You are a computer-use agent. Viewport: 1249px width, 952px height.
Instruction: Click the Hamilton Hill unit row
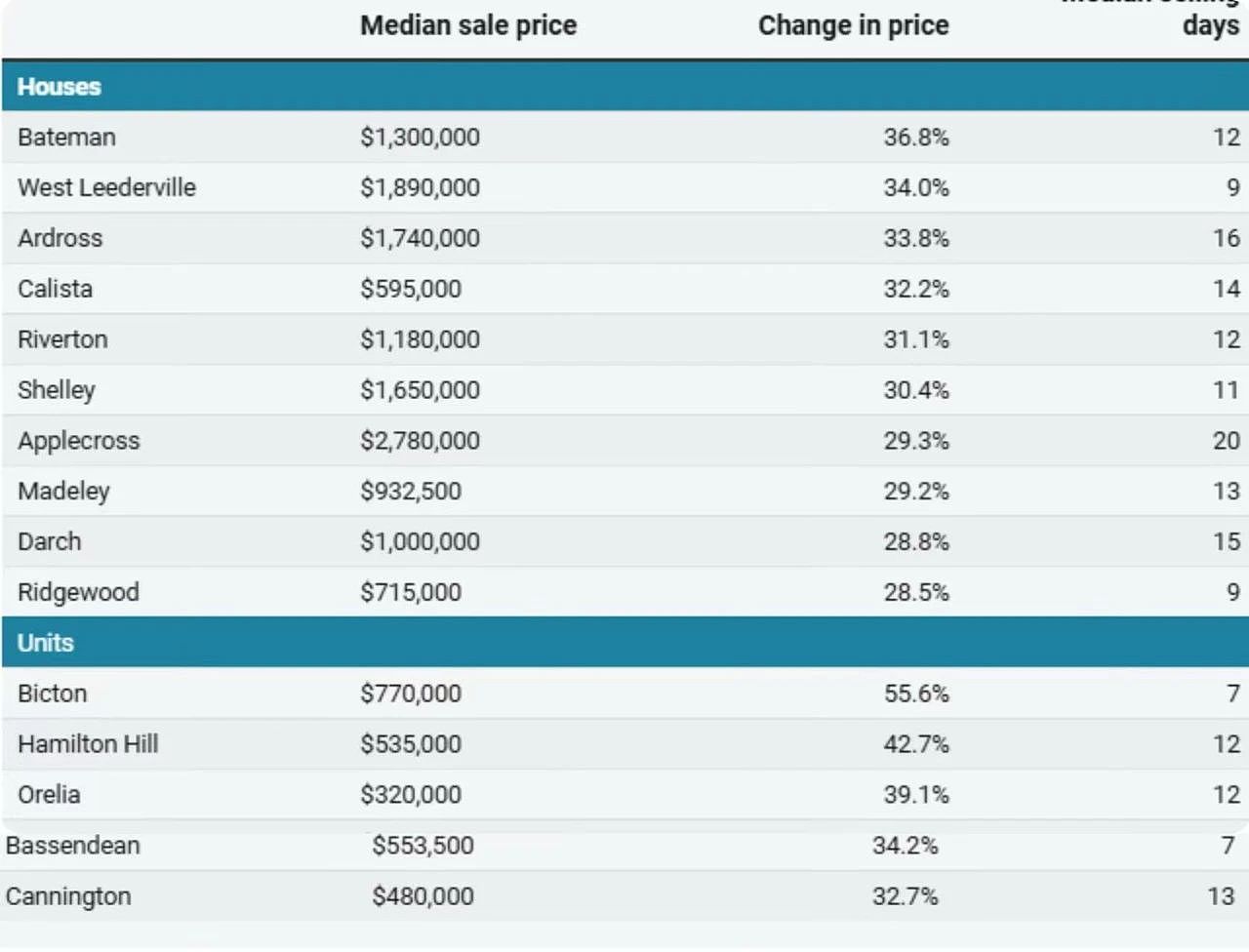[x=624, y=745]
